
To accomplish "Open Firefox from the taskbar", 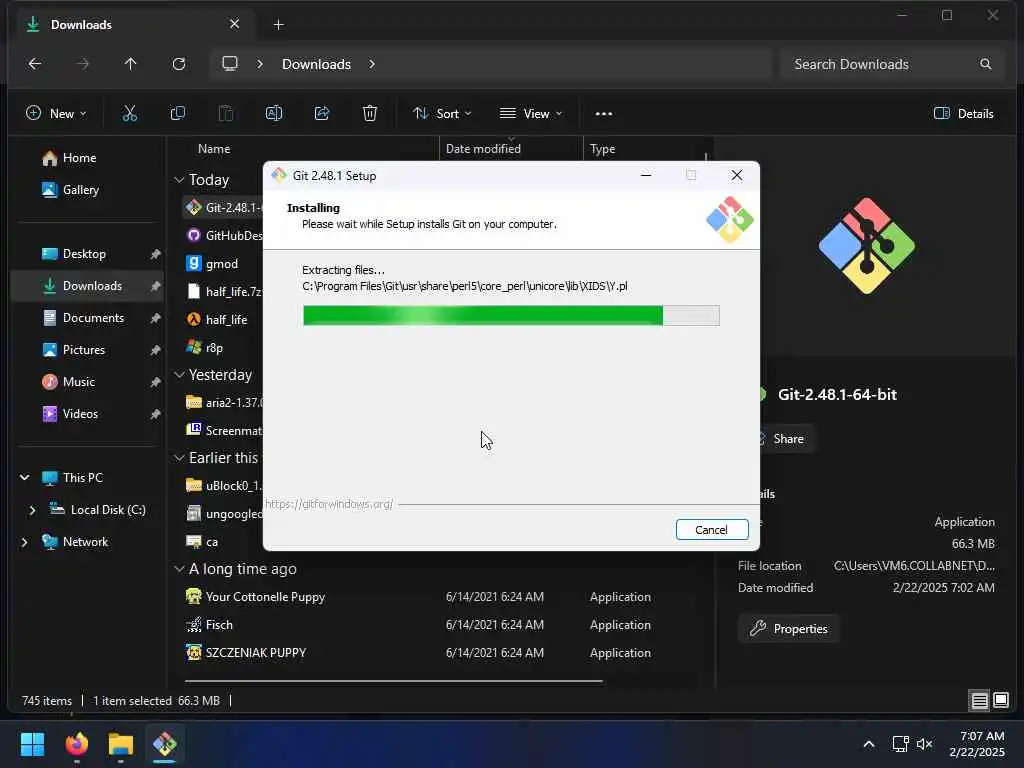I will pos(77,744).
